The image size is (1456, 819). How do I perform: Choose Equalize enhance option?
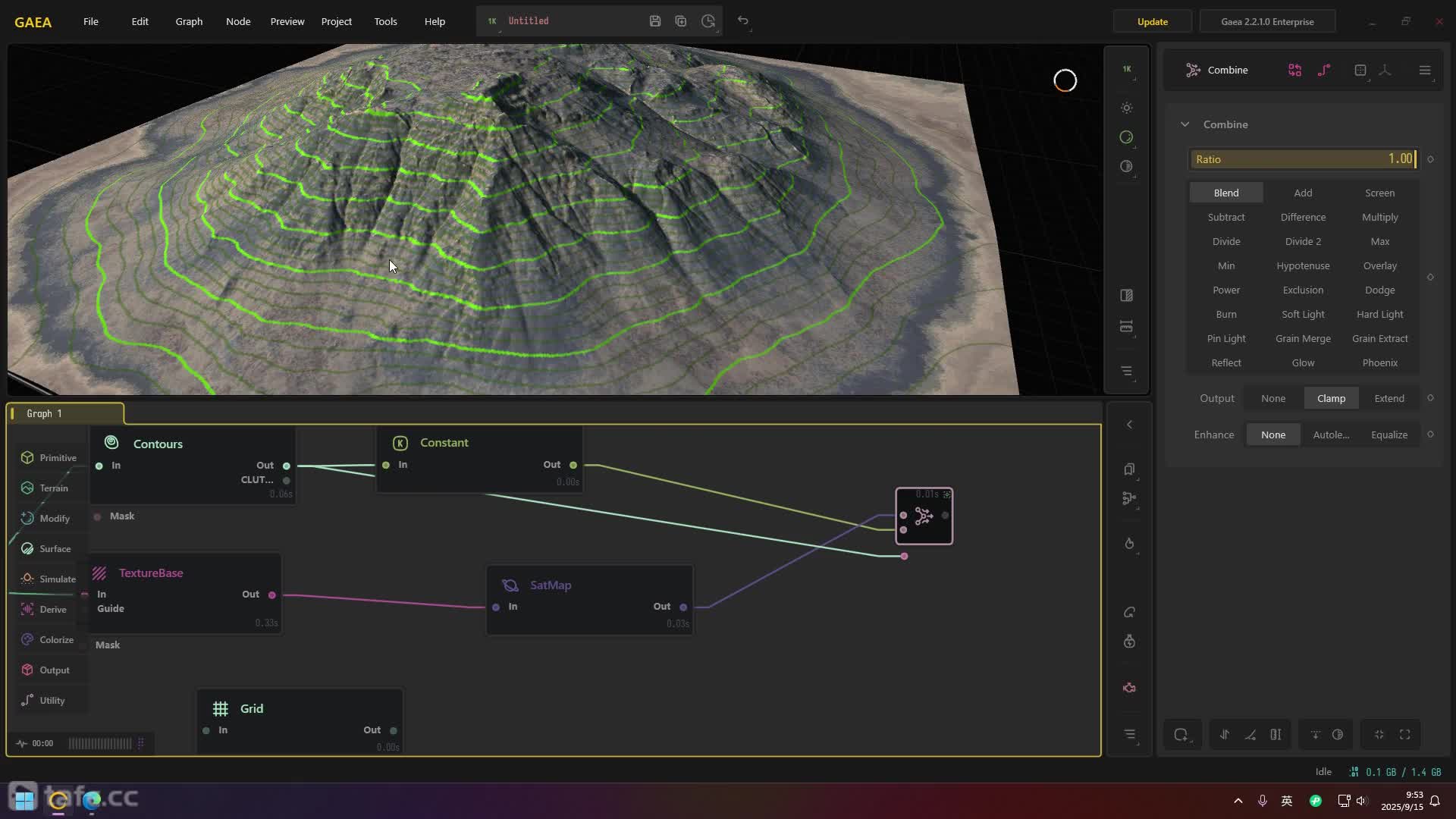1389,435
